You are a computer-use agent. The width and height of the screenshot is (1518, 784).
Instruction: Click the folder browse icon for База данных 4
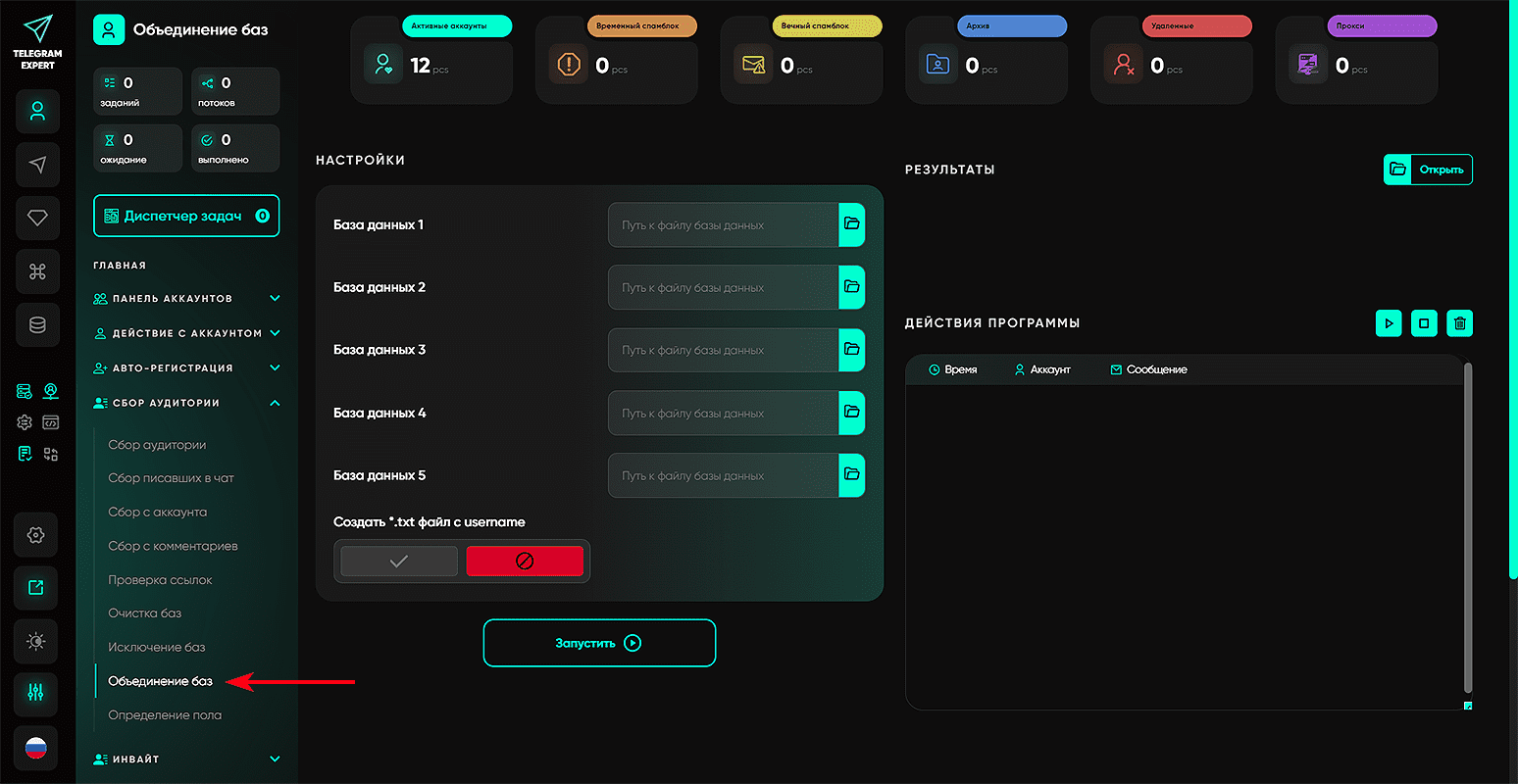851,413
